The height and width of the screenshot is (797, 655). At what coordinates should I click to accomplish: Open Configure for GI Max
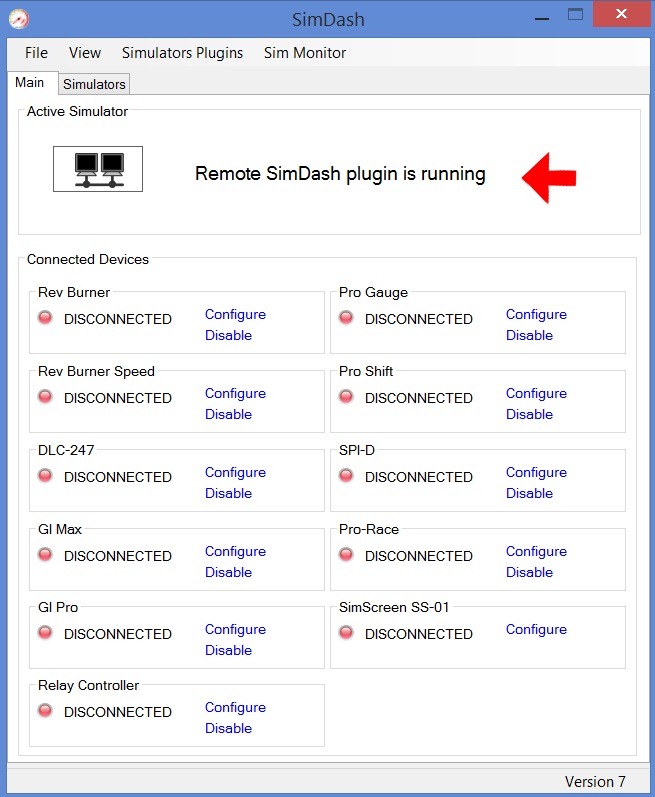pos(235,551)
